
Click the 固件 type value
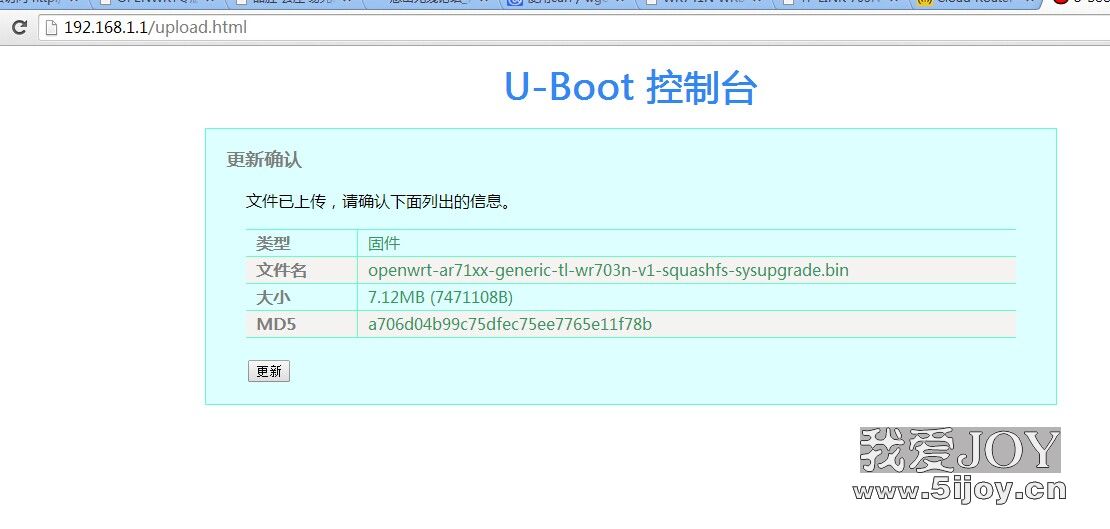[384, 244]
